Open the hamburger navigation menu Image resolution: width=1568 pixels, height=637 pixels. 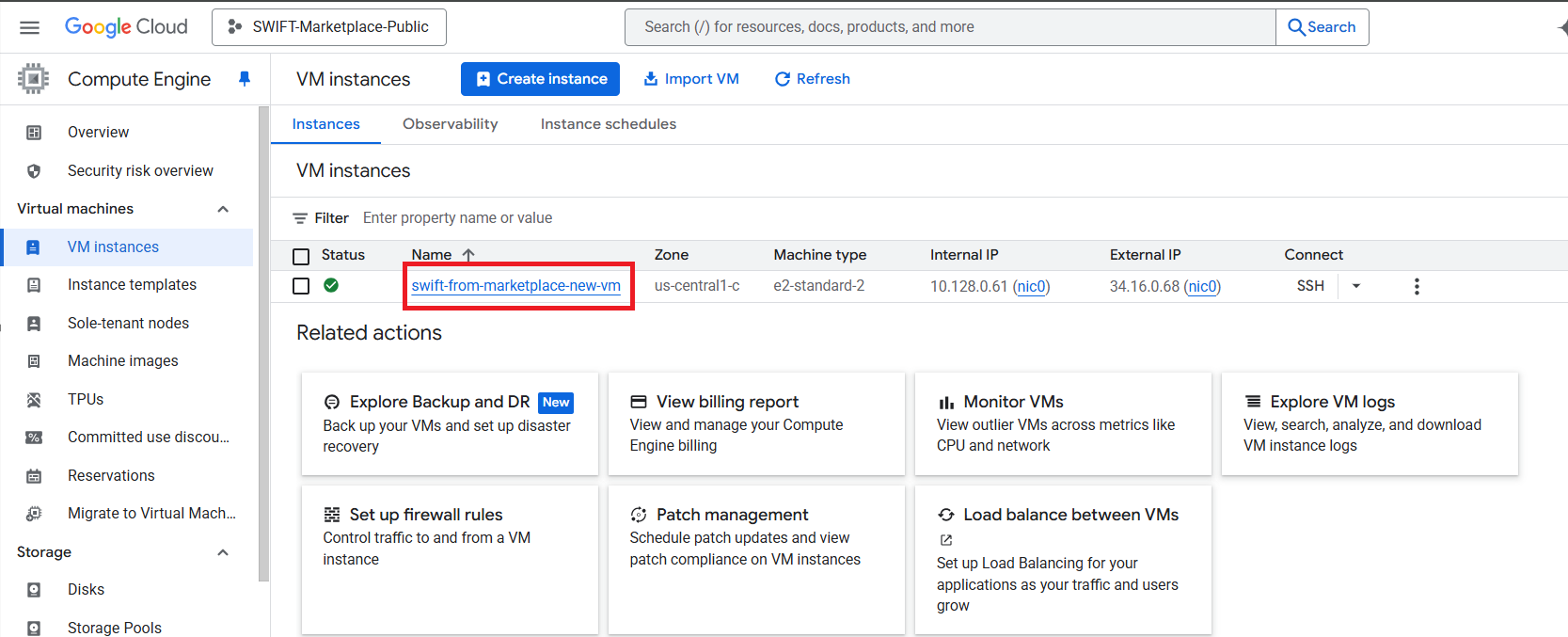tap(29, 27)
